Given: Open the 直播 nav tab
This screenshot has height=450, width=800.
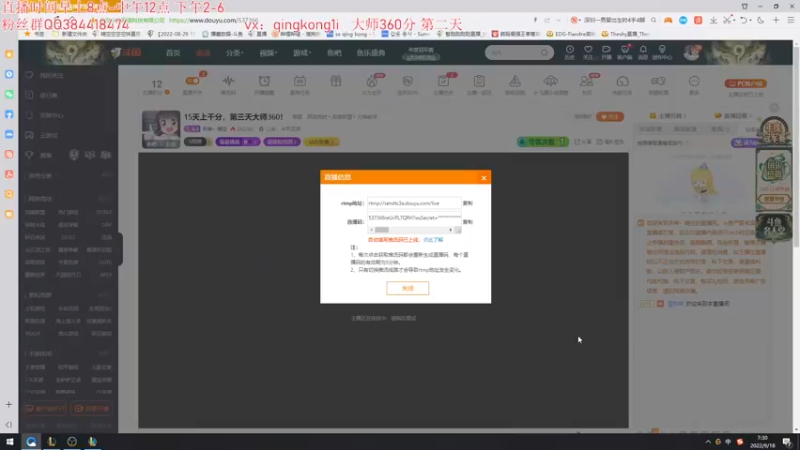Looking at the screenshot, I should click(203, 53).
